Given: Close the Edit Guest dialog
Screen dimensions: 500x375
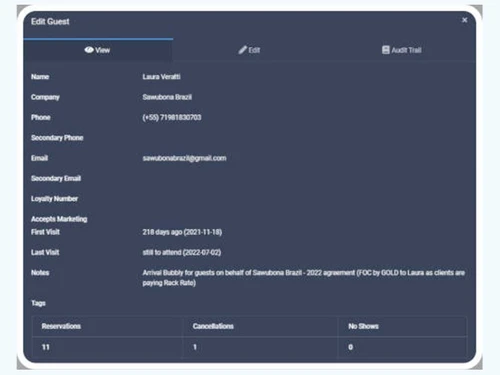Looking at the screenshot, I should pos(464,20).
